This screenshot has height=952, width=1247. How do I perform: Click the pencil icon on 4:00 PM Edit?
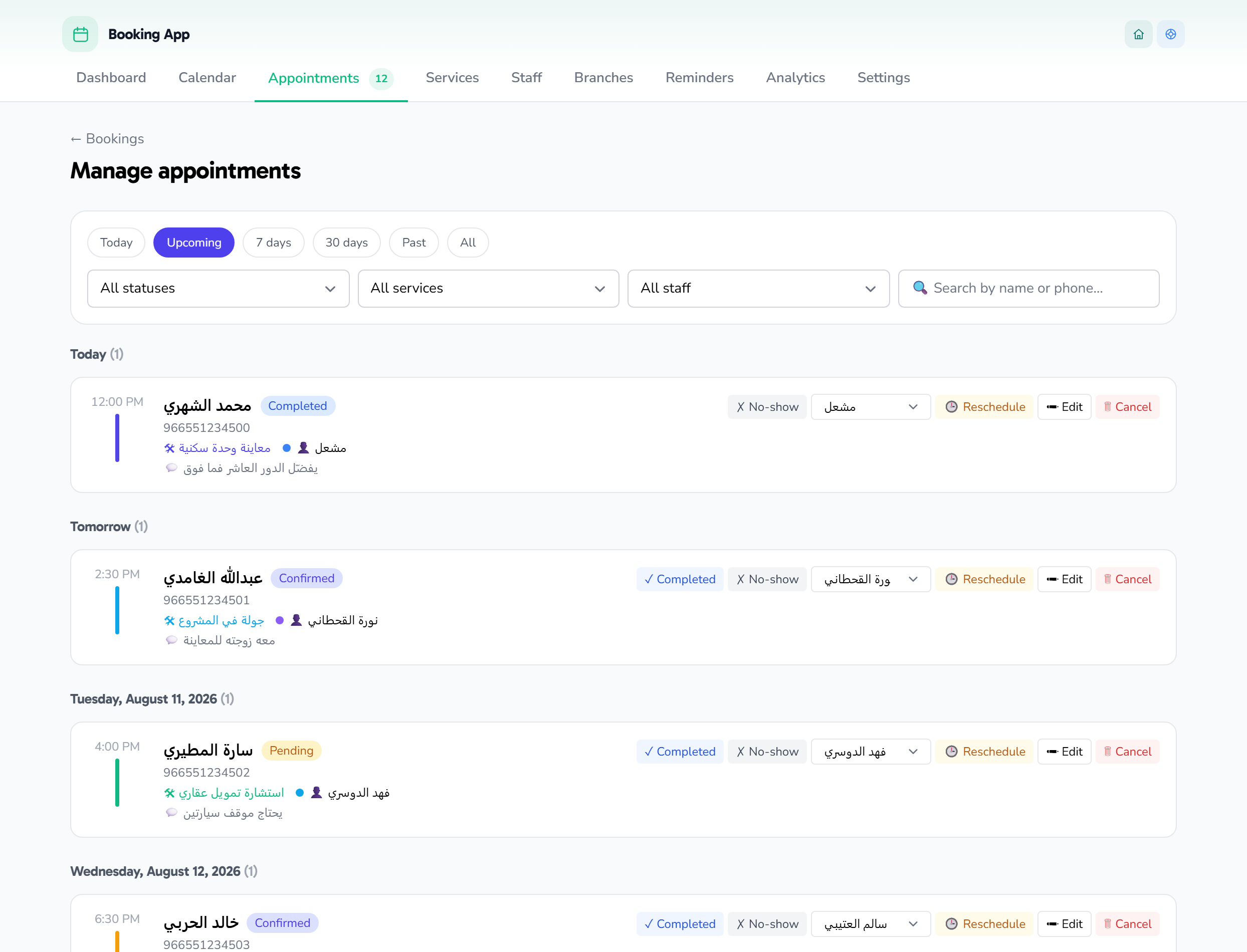click(1053, 752)
